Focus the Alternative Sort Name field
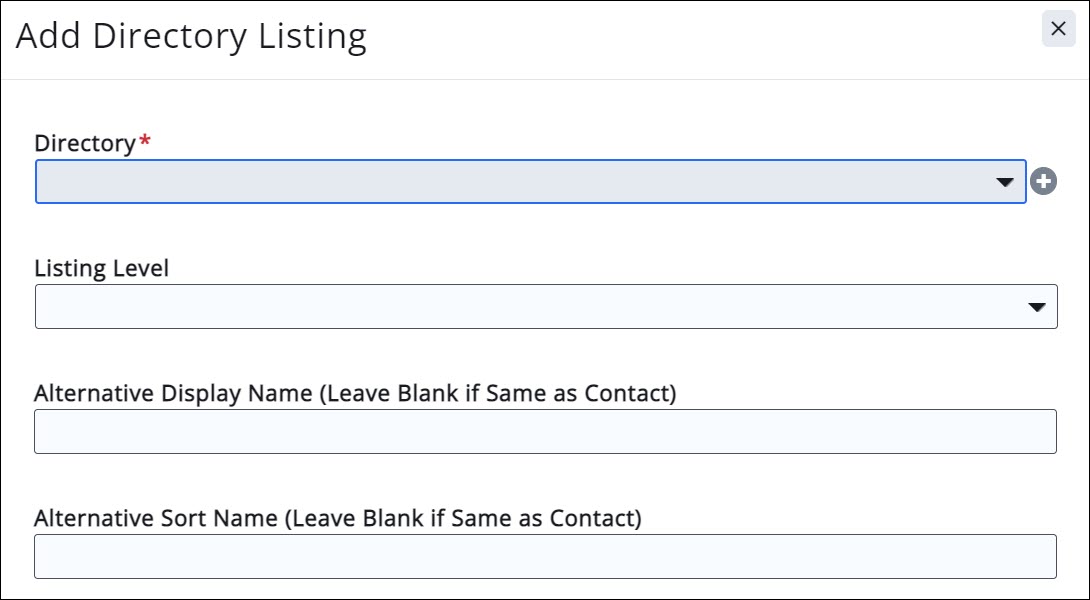Image resolution: width=1090 pixels, height=600 pixels. pyautogui.click(x=545, y=556)
